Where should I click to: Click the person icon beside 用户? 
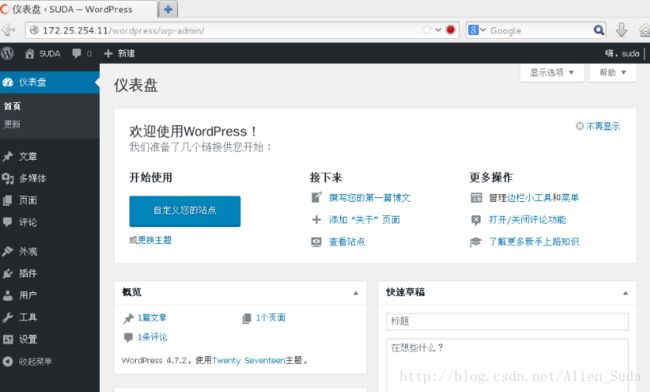click(7, 295)
